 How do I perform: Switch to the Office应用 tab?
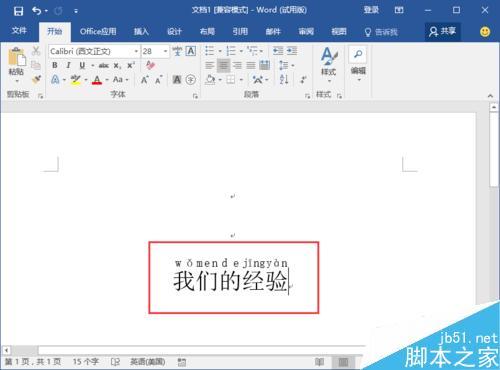coord(98,32)
